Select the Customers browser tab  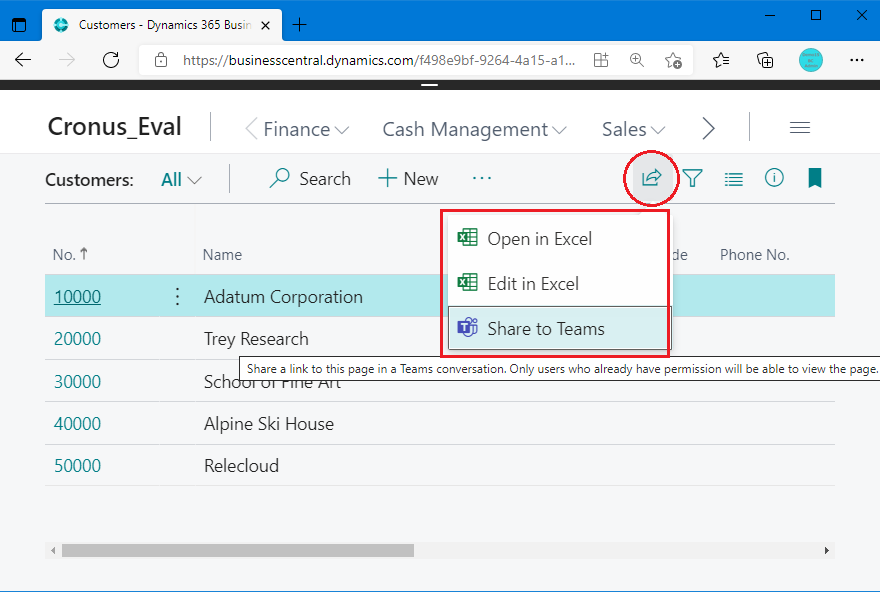(162, 25)
